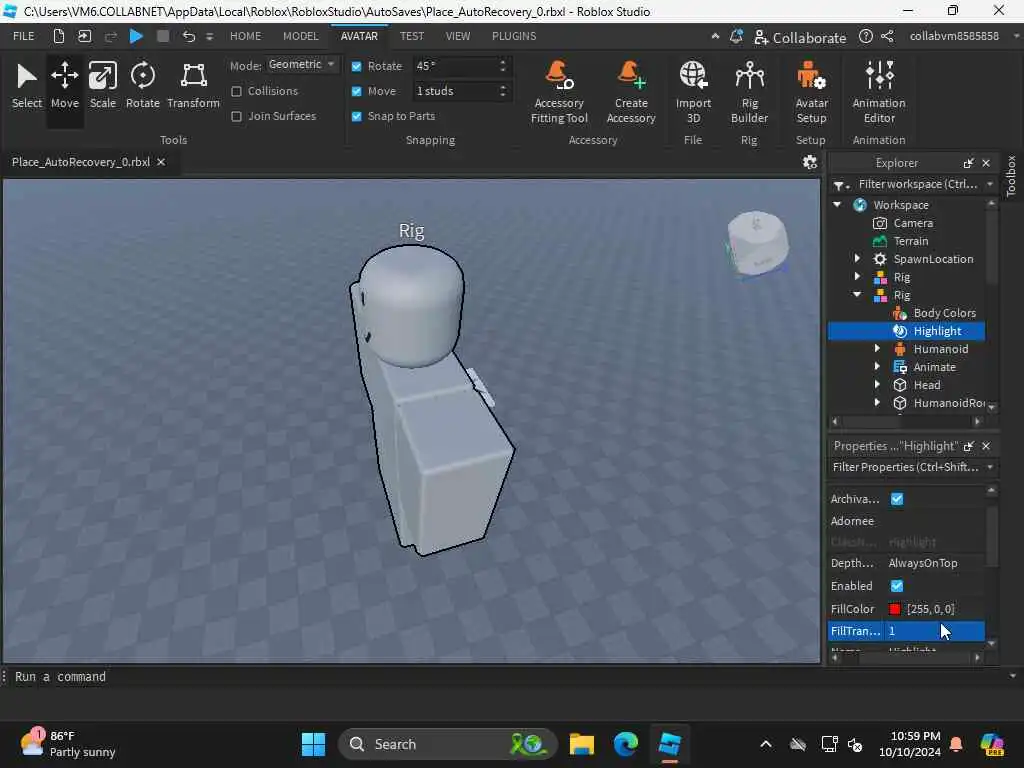Screen dimensions: 1024x768
Task: Select the Camera item in Explorer
Action: 913,223
